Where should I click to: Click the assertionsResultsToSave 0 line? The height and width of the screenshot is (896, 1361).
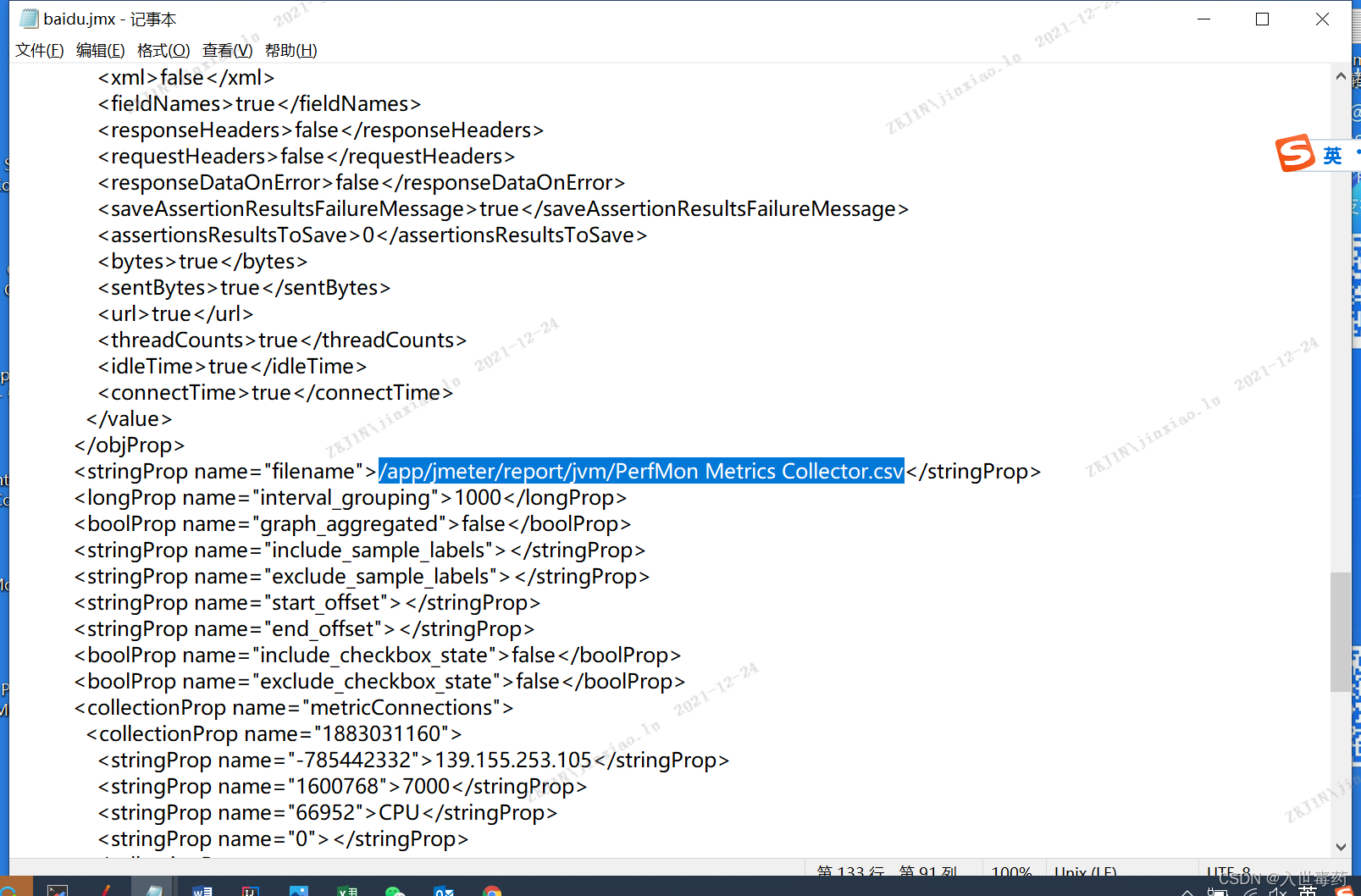pos(373,235)
